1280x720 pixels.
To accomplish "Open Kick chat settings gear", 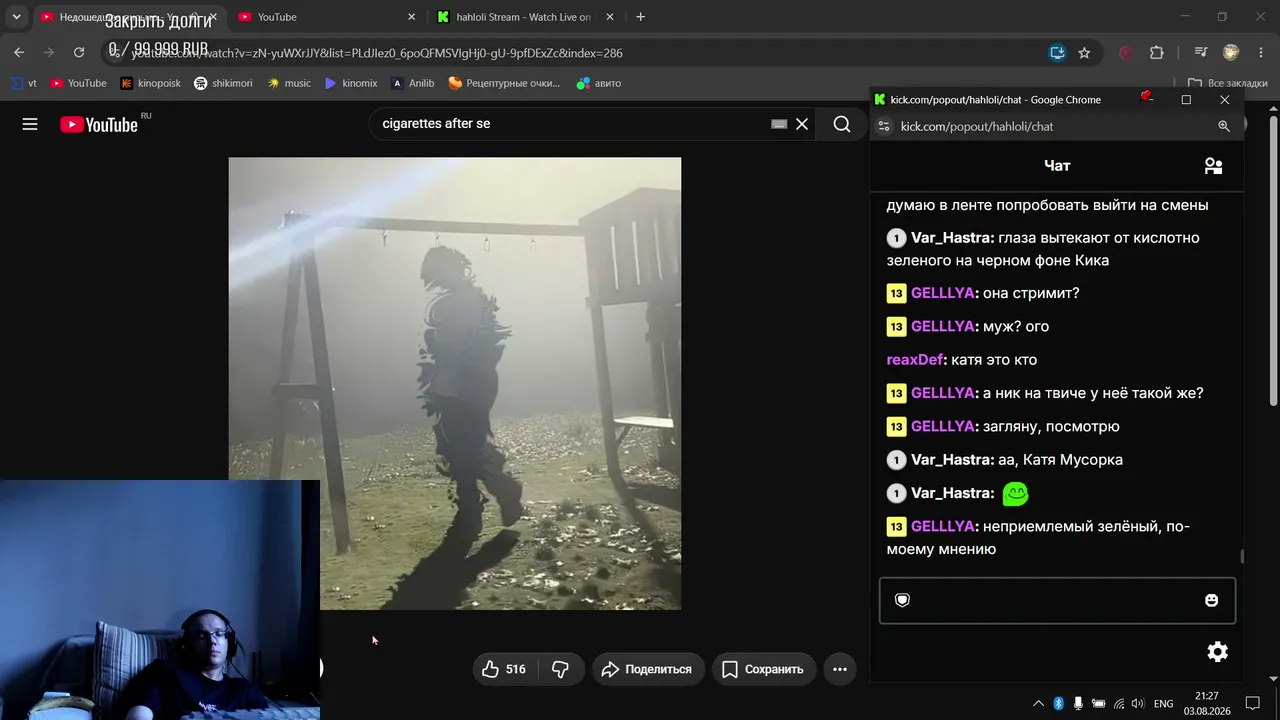I will pyautogui.click(x=1217, y=652).
